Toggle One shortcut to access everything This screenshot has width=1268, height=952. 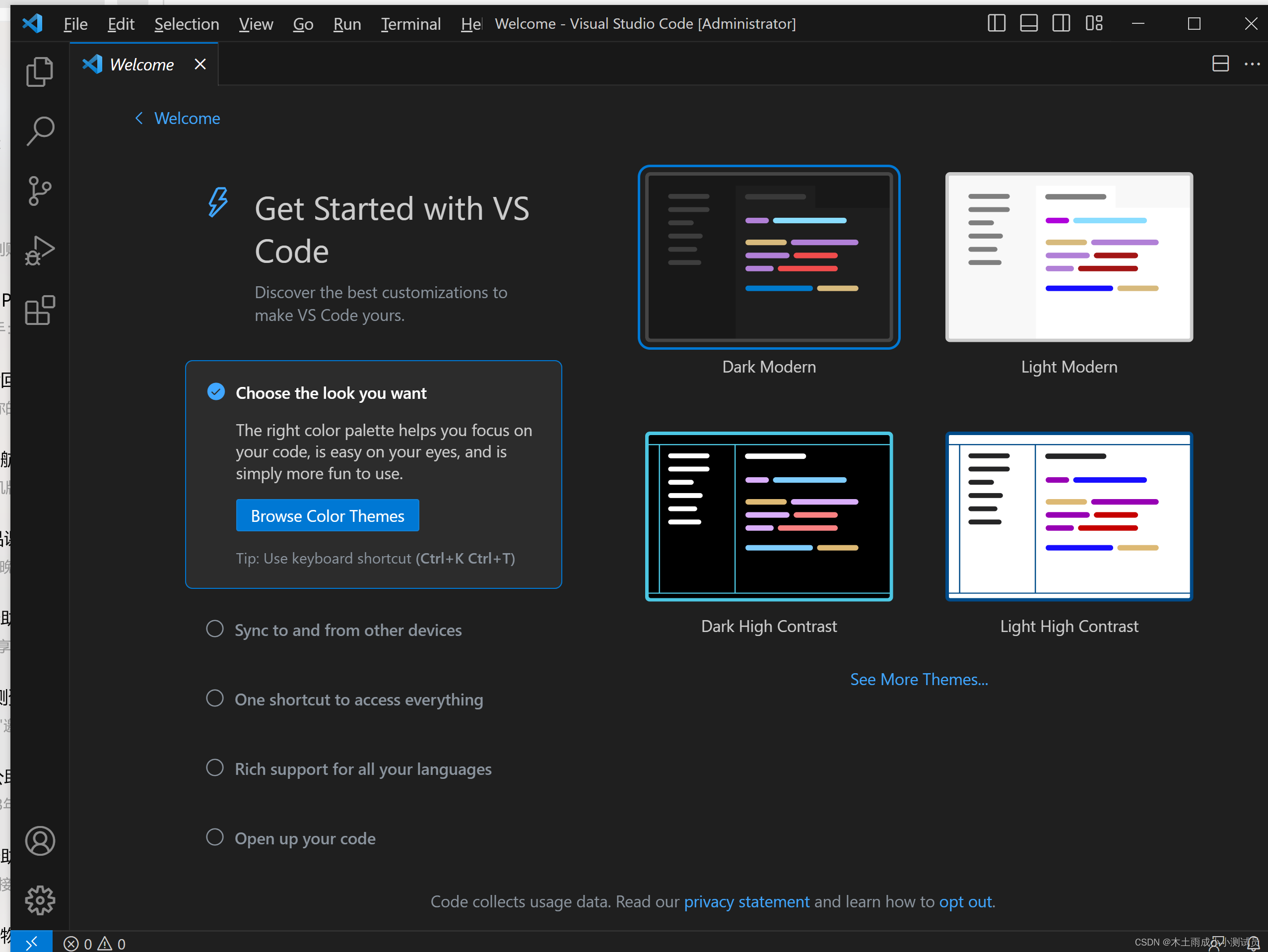(x=215, y=699)
